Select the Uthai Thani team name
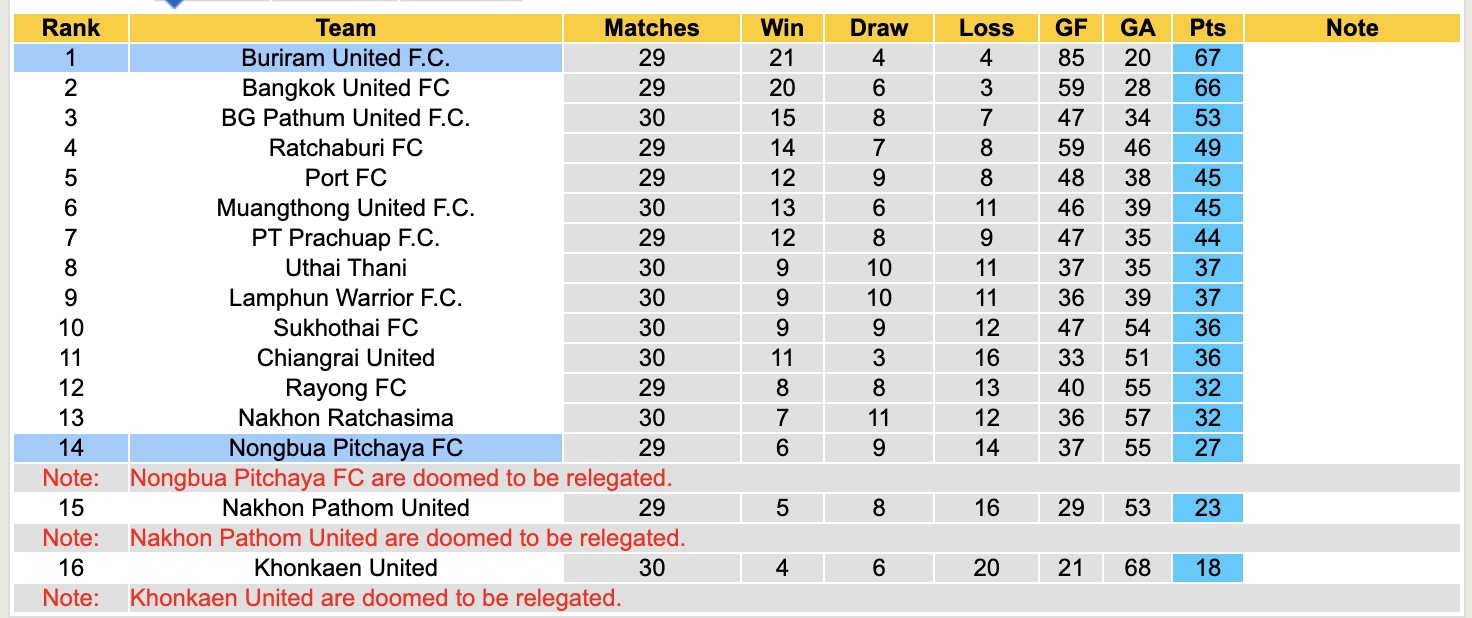The image size is (1472, 618). 345,268
